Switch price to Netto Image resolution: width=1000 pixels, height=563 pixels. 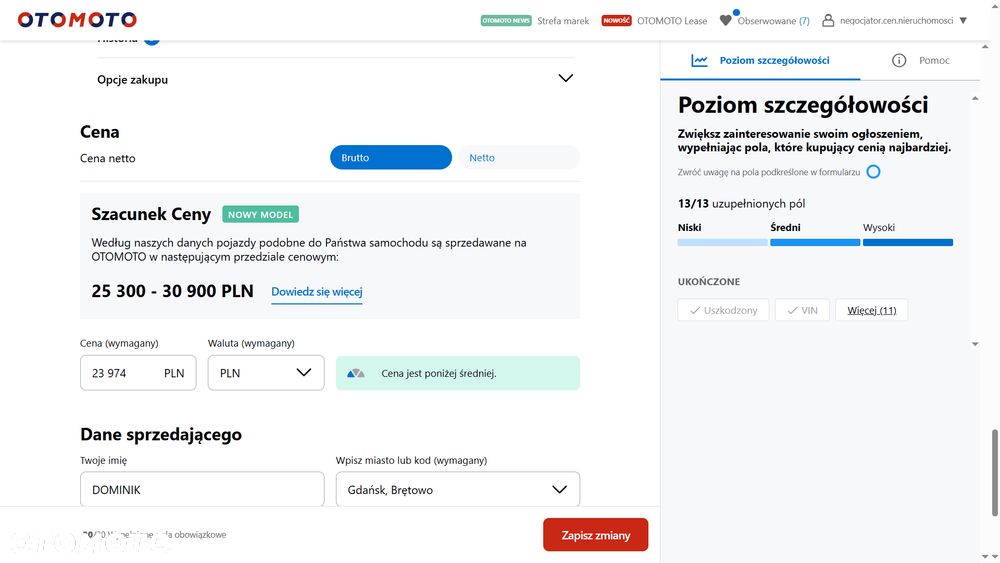pyautogui.click(x=518, y=157)
